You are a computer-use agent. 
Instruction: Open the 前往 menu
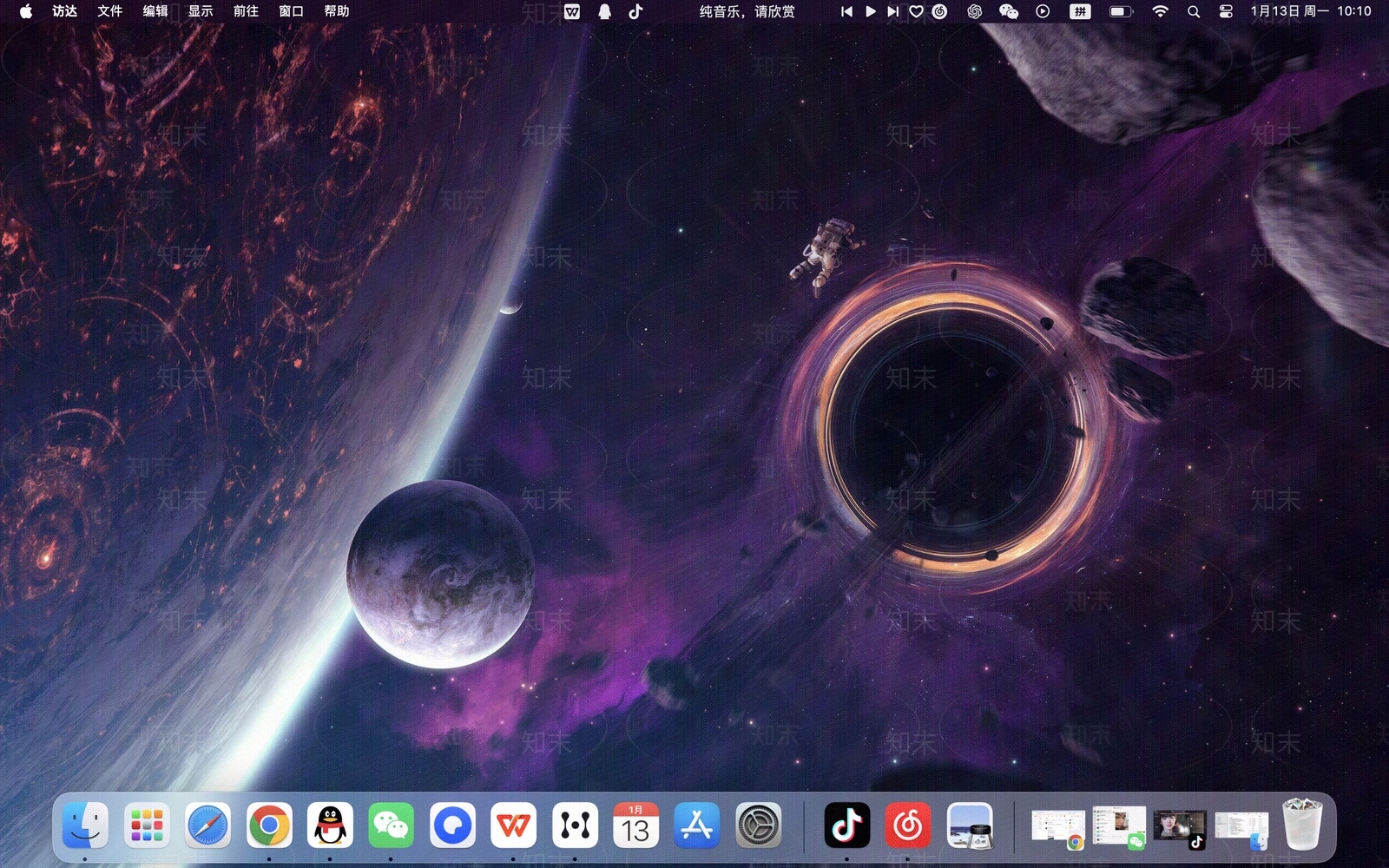click(x=246, y=12)
